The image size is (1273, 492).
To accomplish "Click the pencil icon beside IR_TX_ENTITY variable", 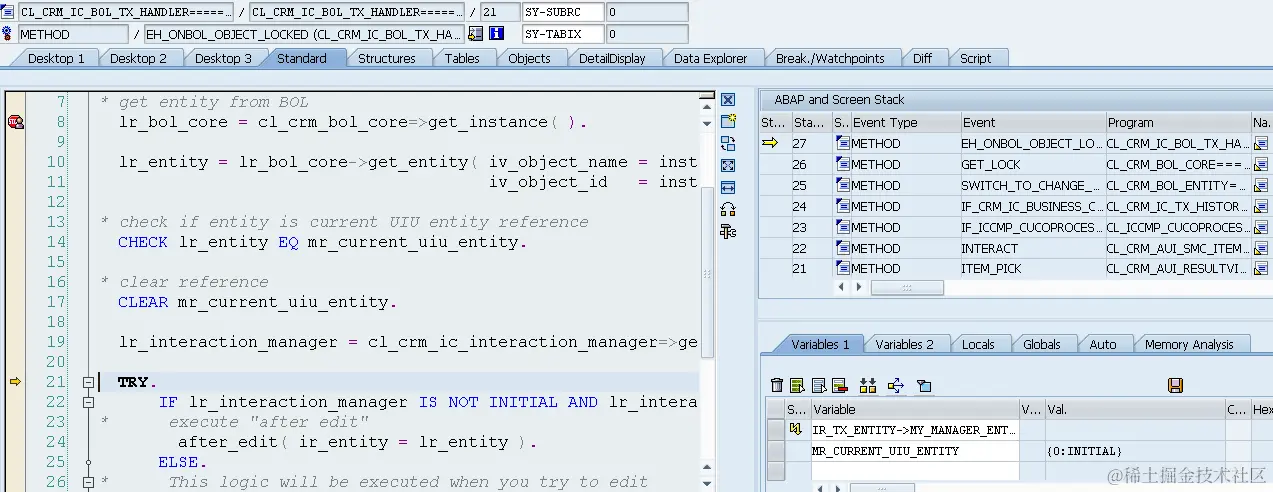I will (x=797, y=429).
